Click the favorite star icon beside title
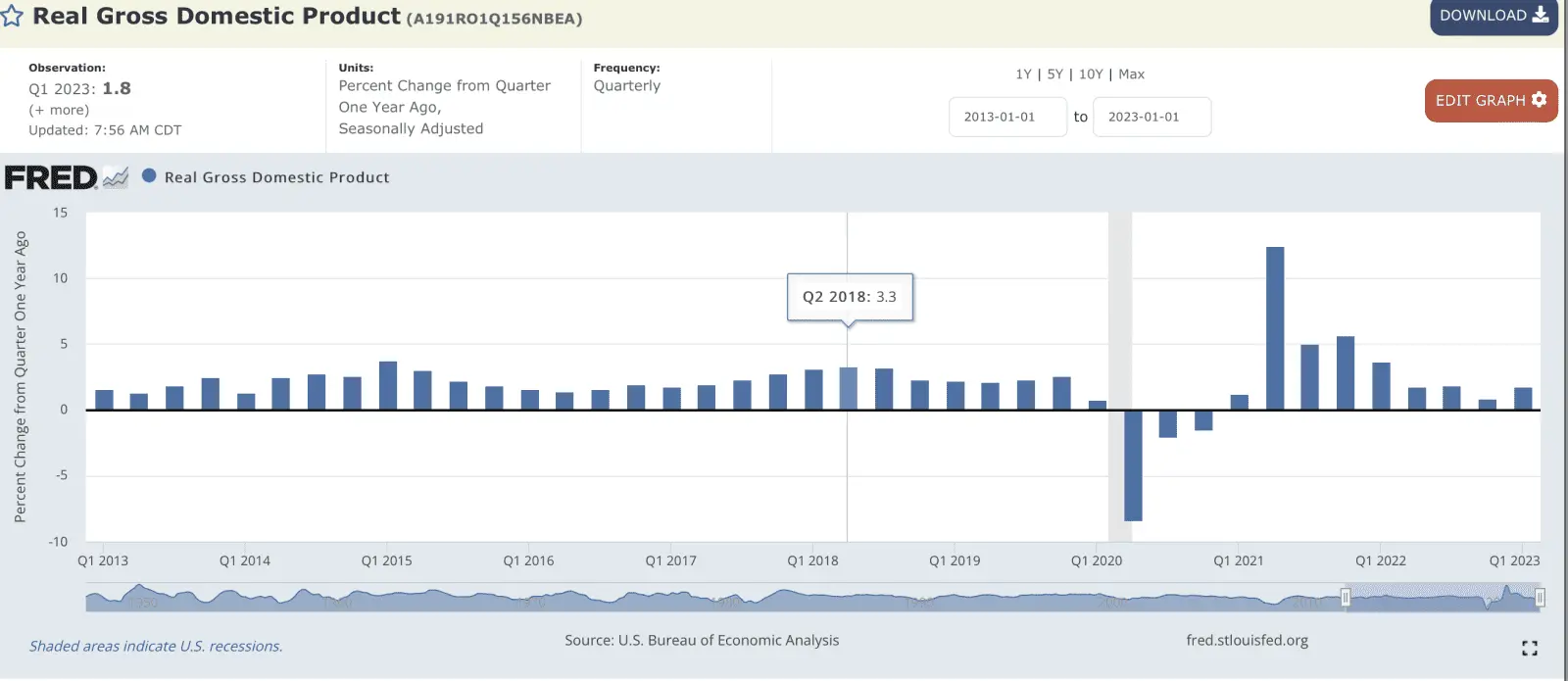This screenshot has width=1568, height=681. [12, 17]
